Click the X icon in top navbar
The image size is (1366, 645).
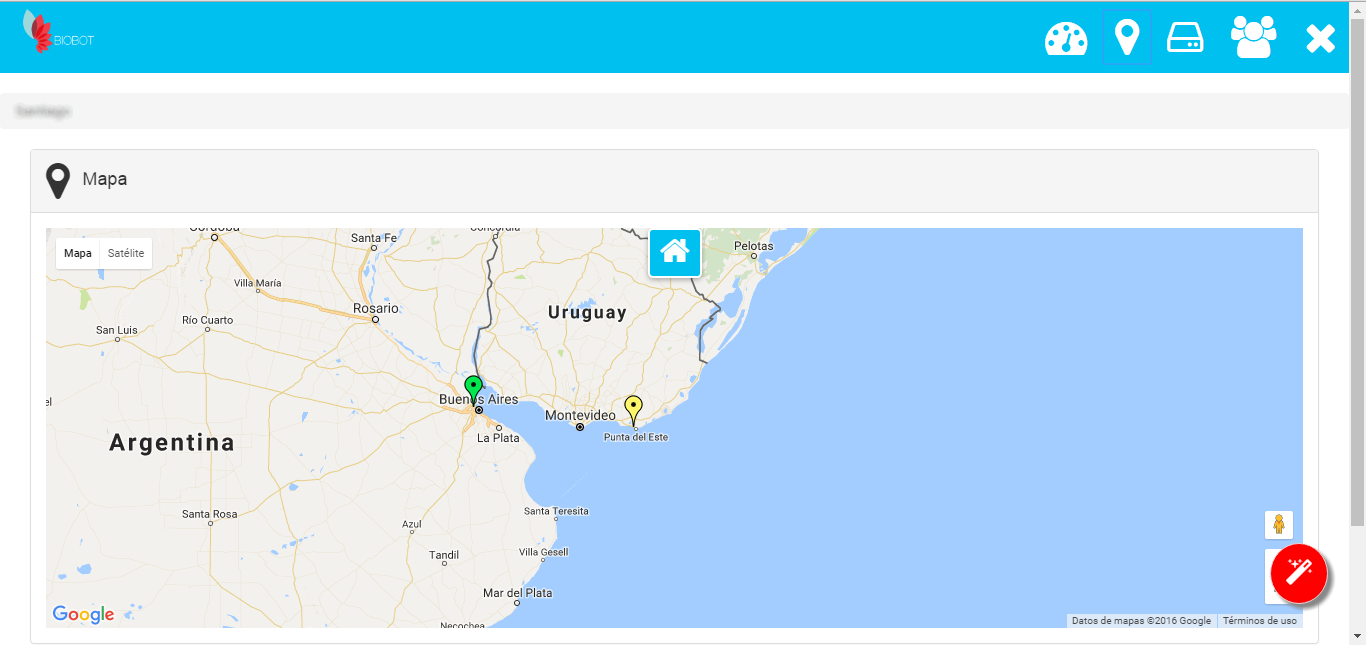pyautogui.click(x=1320, y=39)
